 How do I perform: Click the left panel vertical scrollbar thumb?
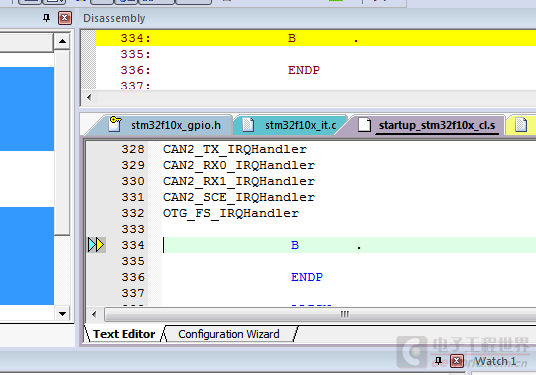point(62,143)
